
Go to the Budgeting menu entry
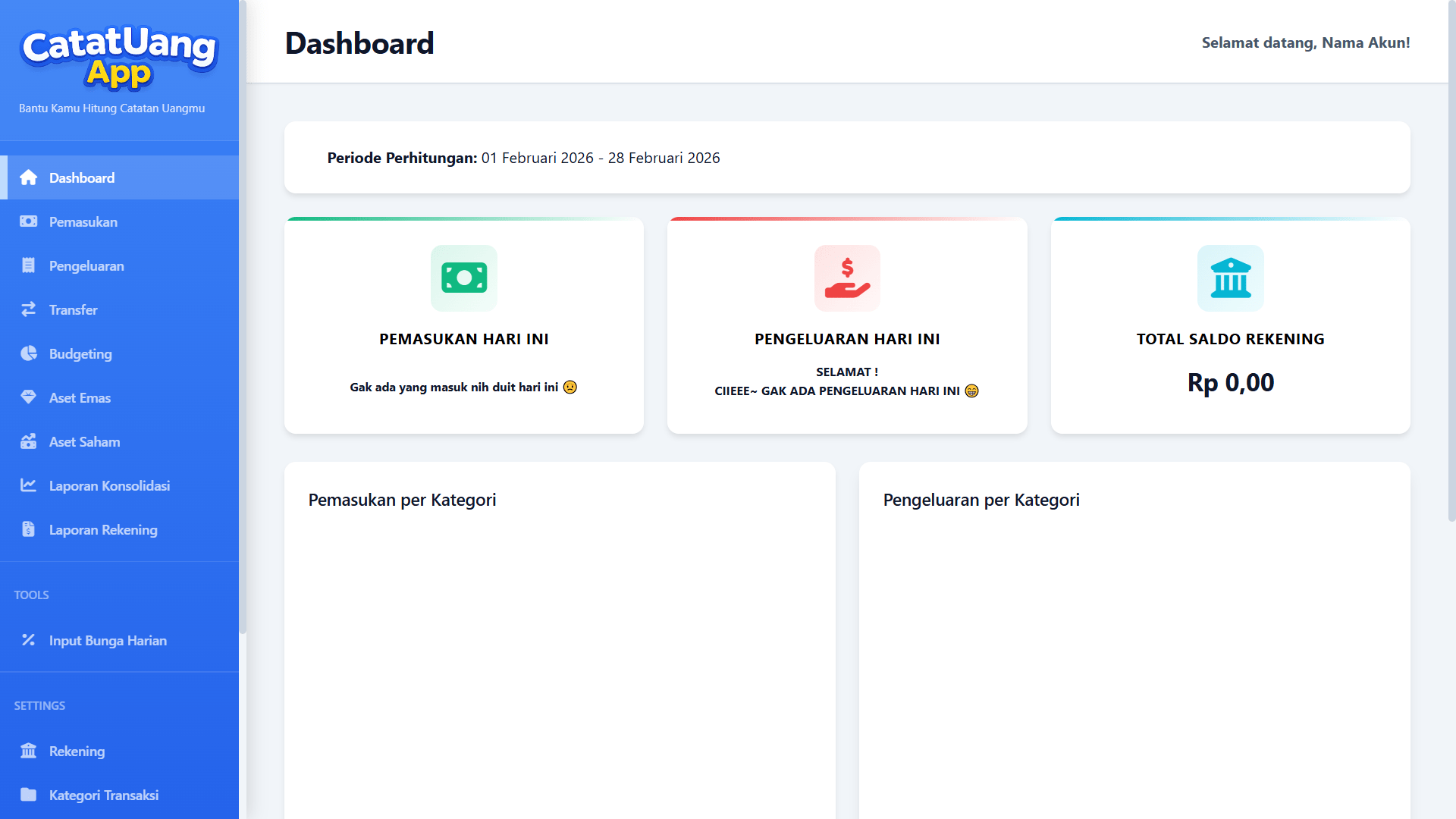click(x=80, y=353)
